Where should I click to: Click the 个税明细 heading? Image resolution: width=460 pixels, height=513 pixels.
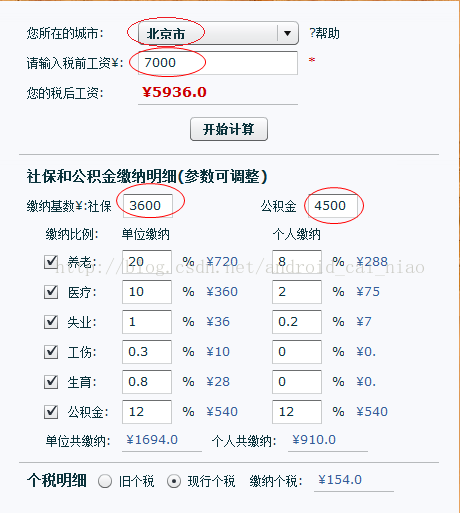pos(57,481)
